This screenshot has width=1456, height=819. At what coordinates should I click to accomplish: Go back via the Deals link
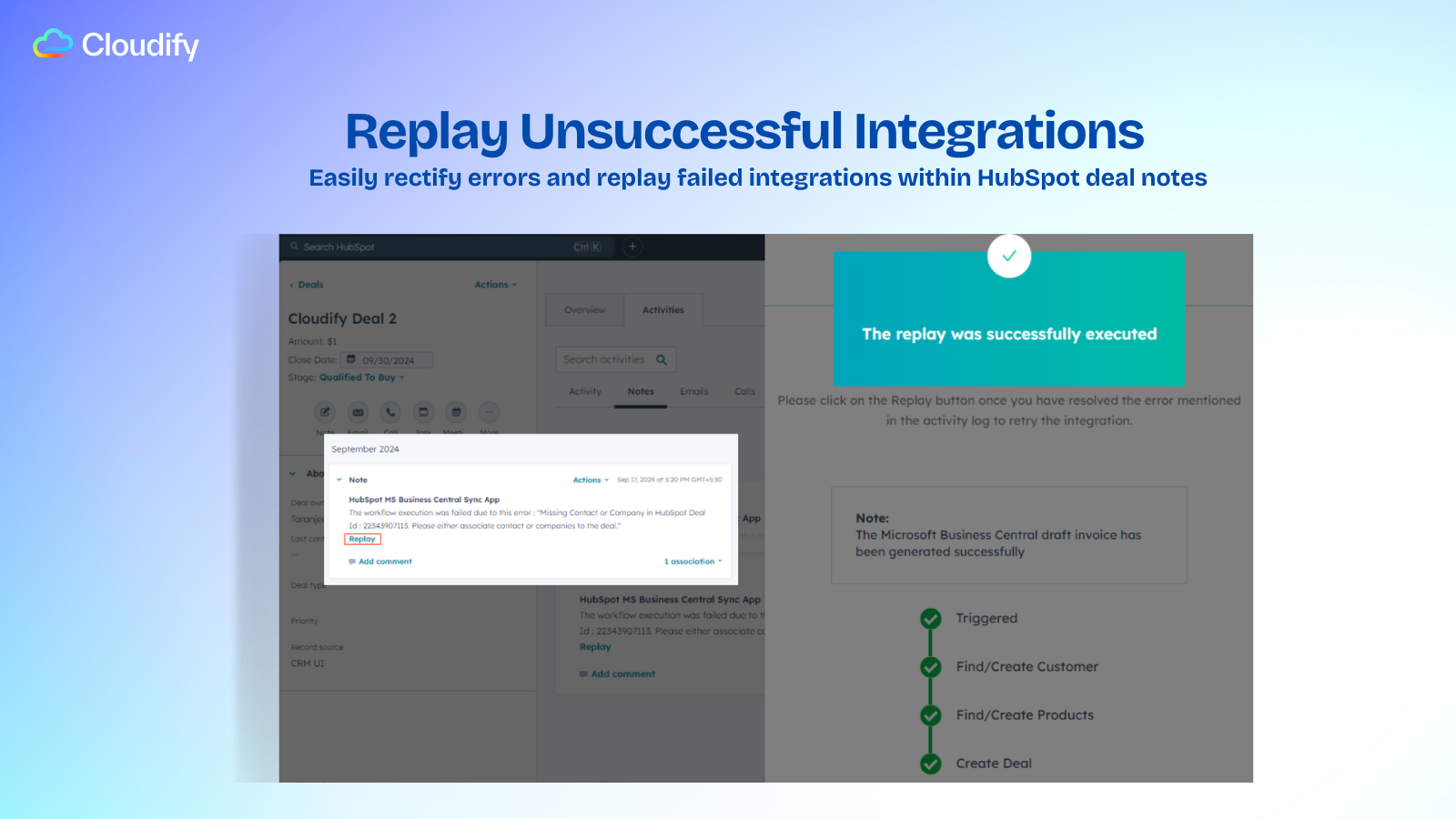click(309, 285)
